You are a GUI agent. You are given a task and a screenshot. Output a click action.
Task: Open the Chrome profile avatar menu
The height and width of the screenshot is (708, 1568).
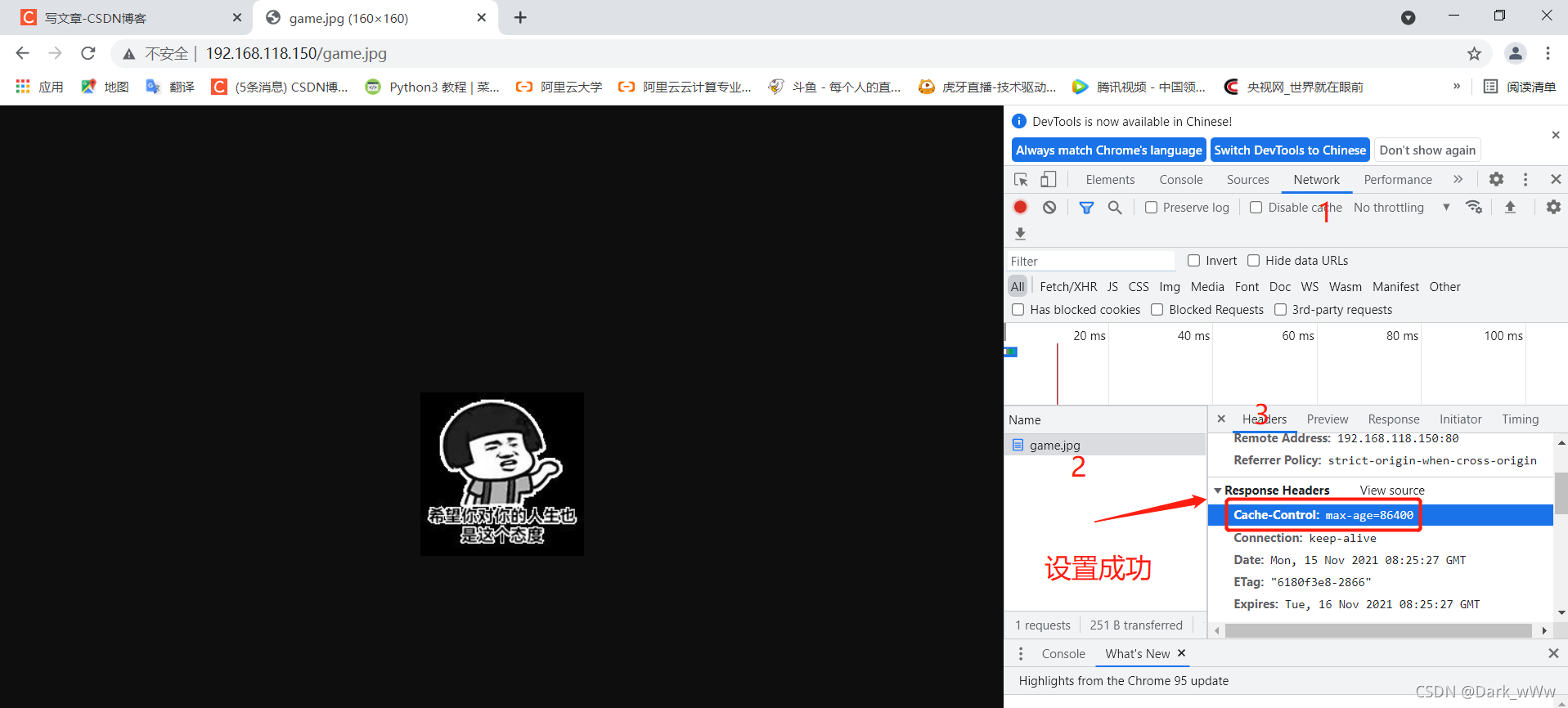pyautogui.click(x=1515, y=53)
